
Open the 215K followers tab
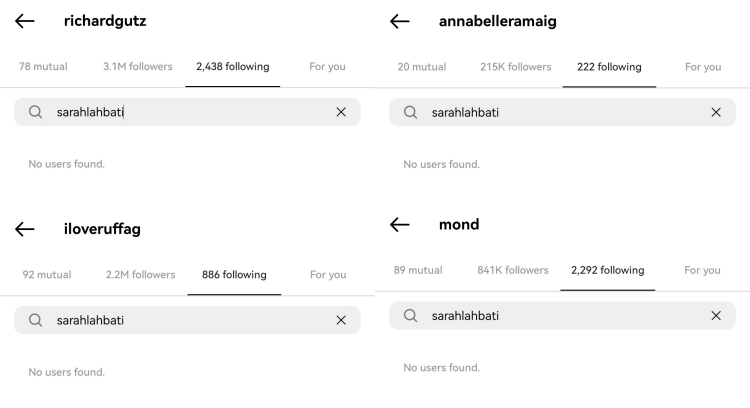pos(516,67)
